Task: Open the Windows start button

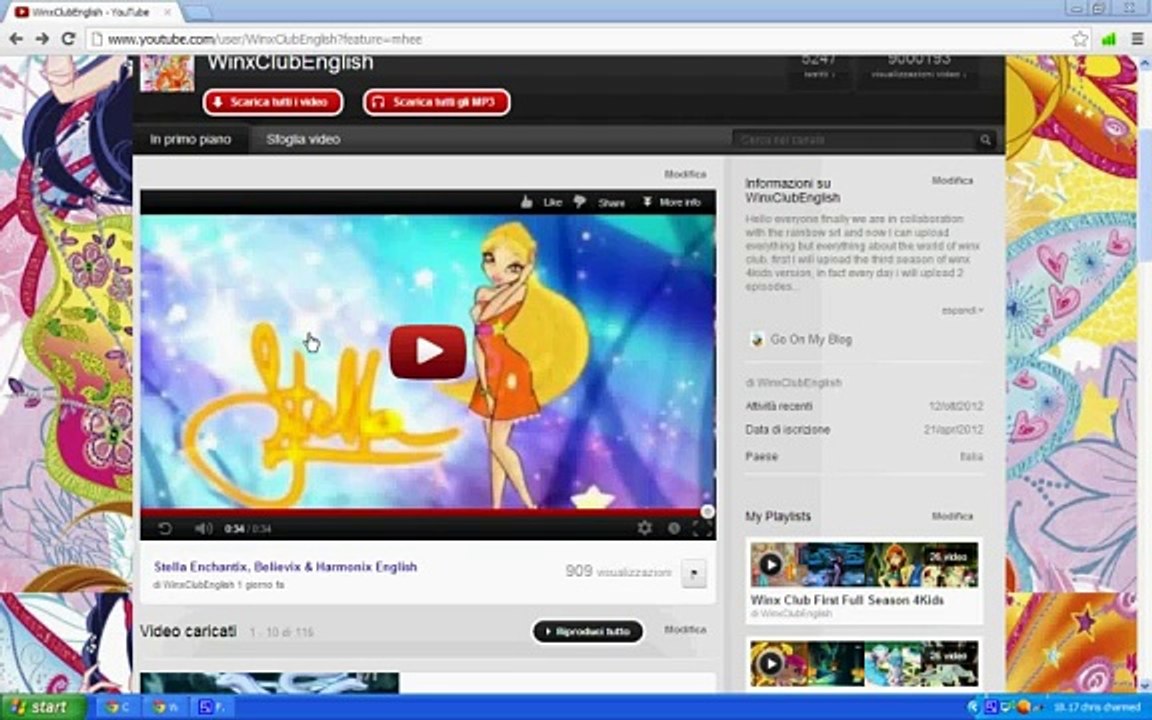Action: tap(43, 708)
